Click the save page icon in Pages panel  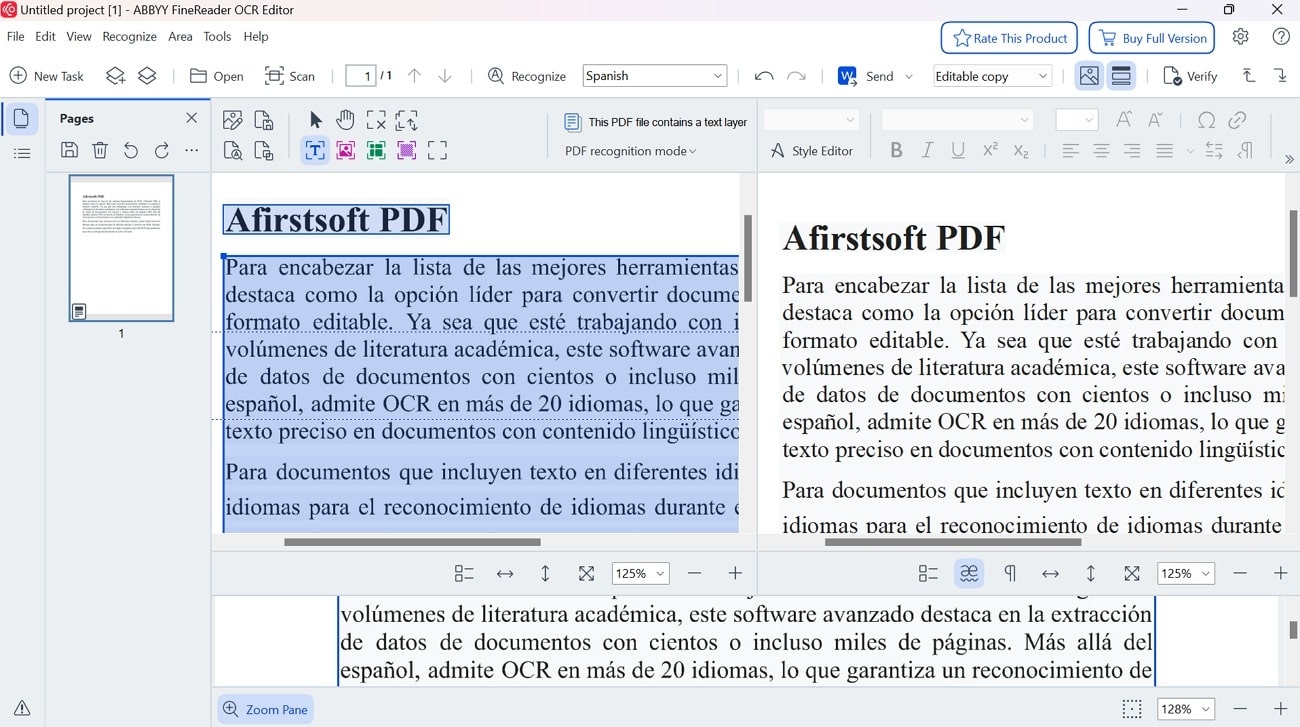(x=69, y=151)
